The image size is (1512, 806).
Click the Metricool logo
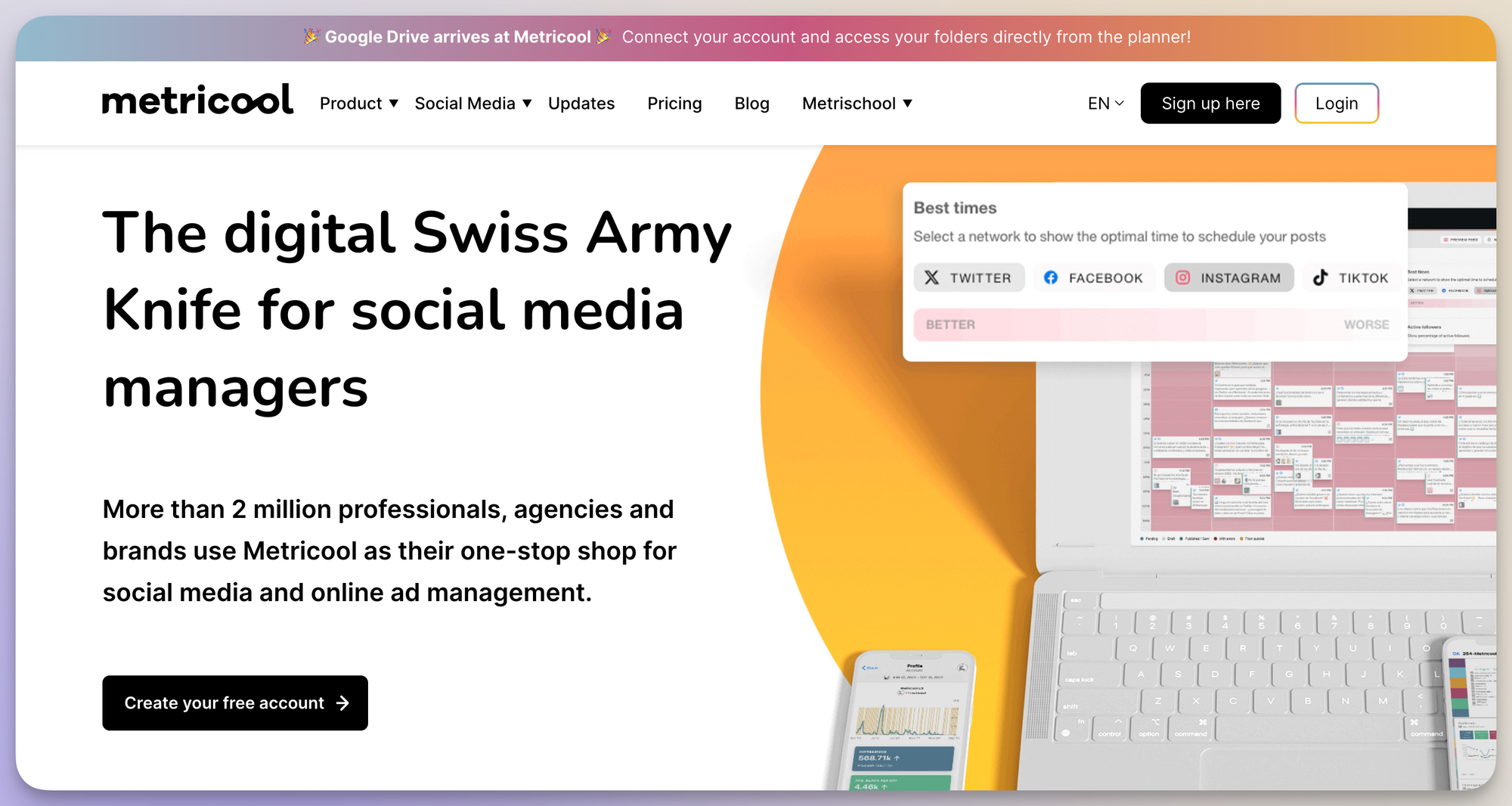197,101
